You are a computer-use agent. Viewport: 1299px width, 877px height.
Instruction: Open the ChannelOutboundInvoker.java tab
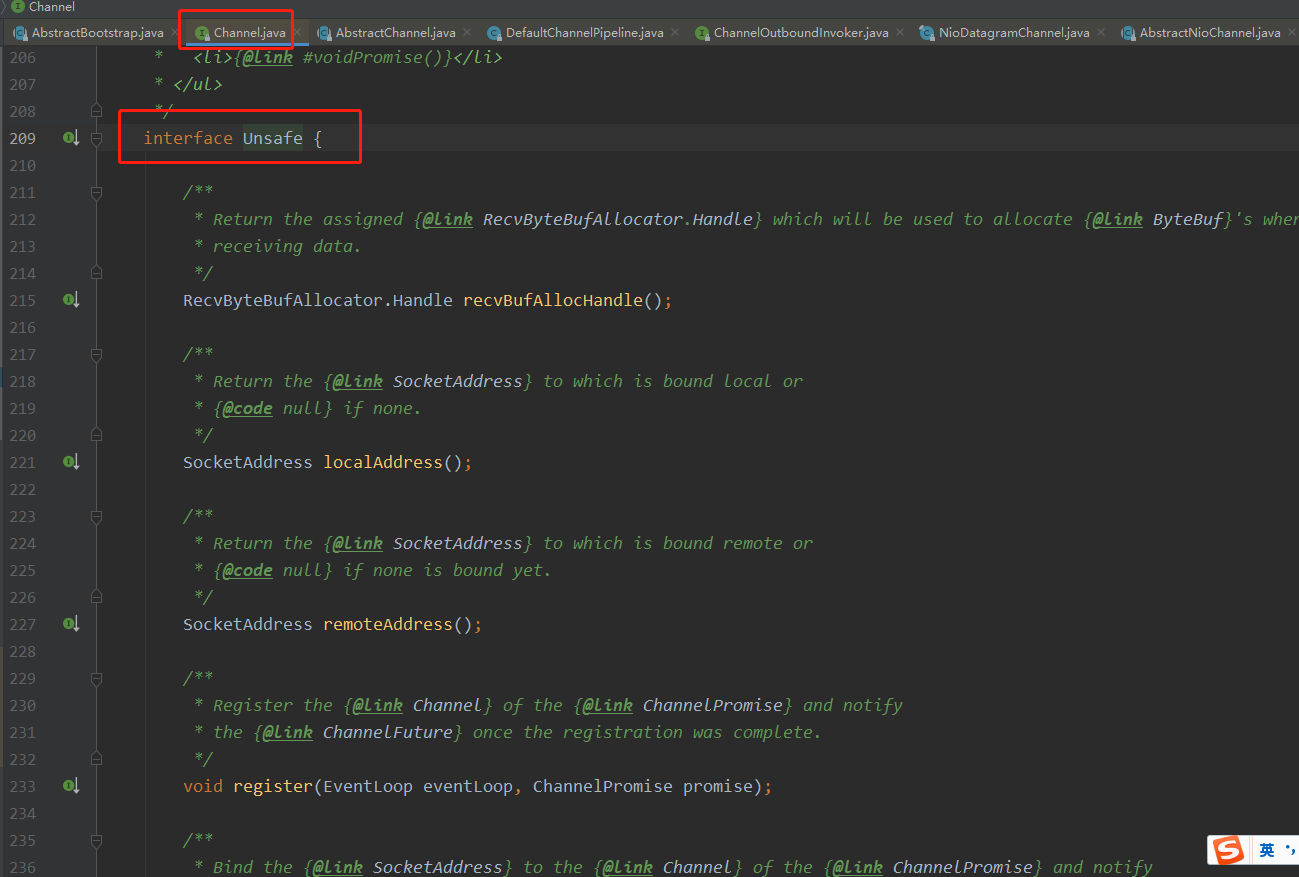801,33
